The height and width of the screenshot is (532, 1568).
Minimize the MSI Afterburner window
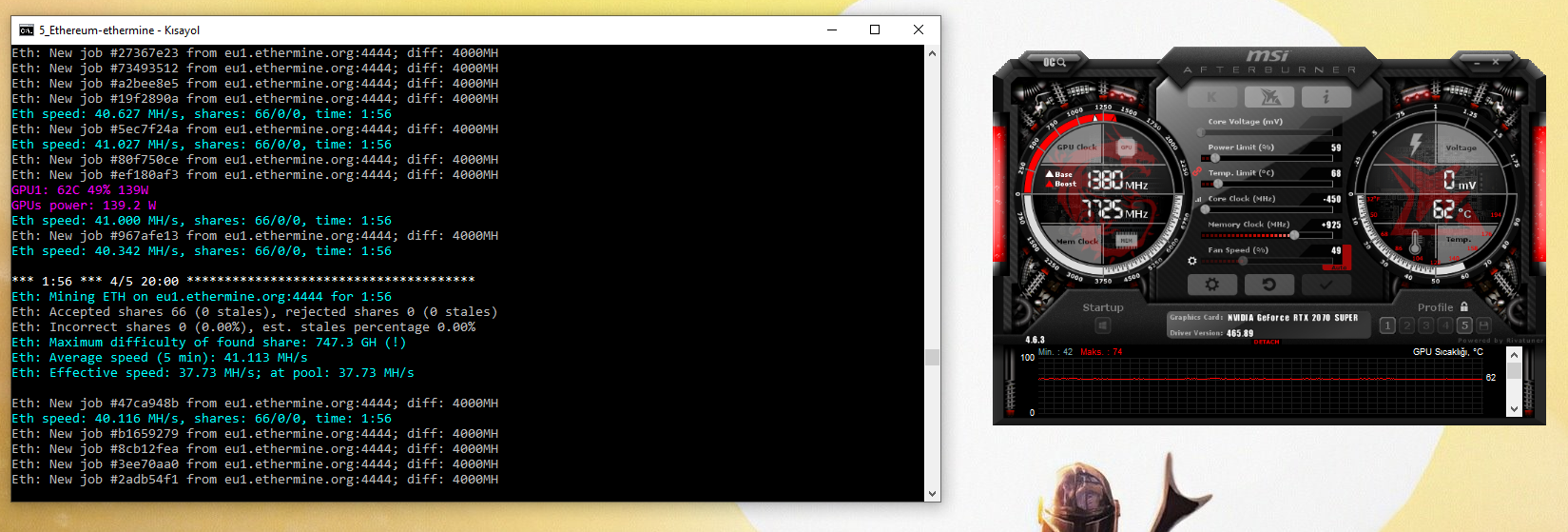click(x=1478, y=62)
